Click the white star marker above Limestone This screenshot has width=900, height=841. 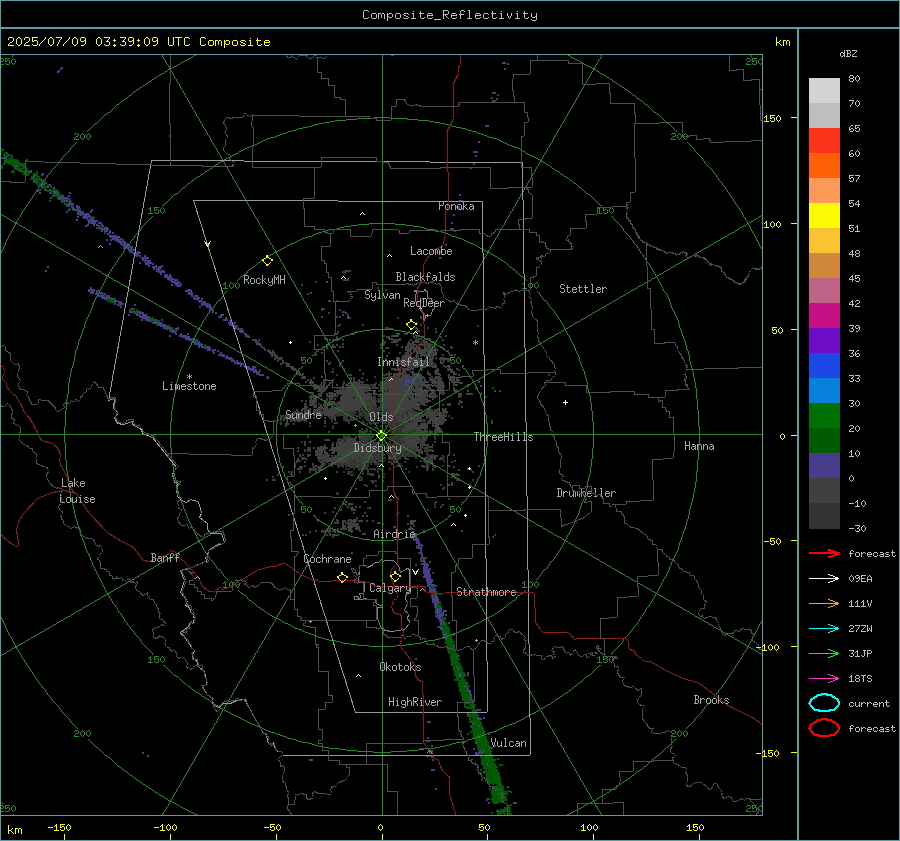(189, 377)
